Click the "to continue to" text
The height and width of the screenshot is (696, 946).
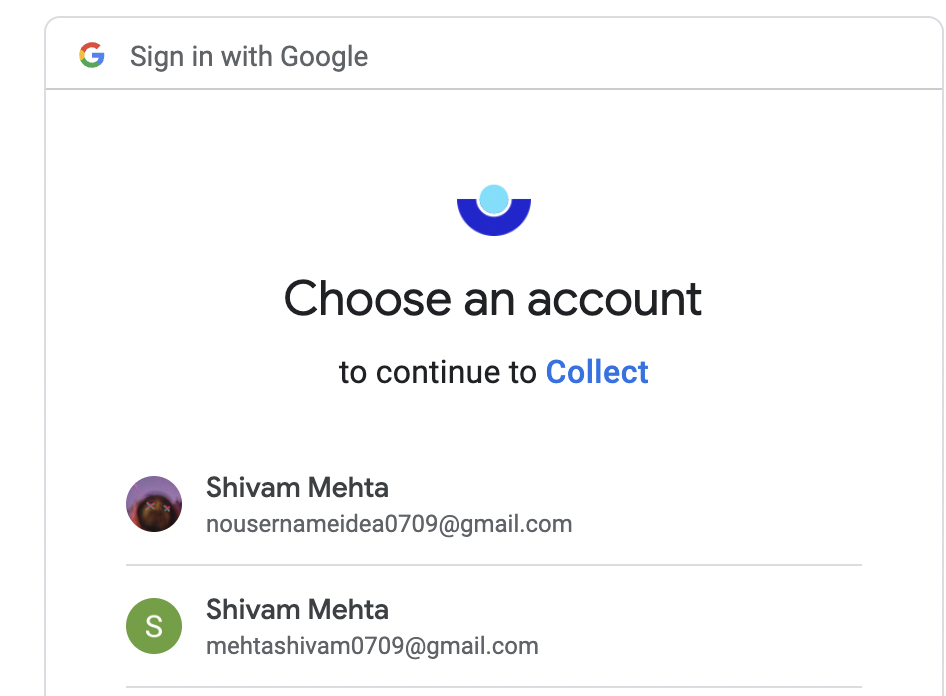point(438,372)
